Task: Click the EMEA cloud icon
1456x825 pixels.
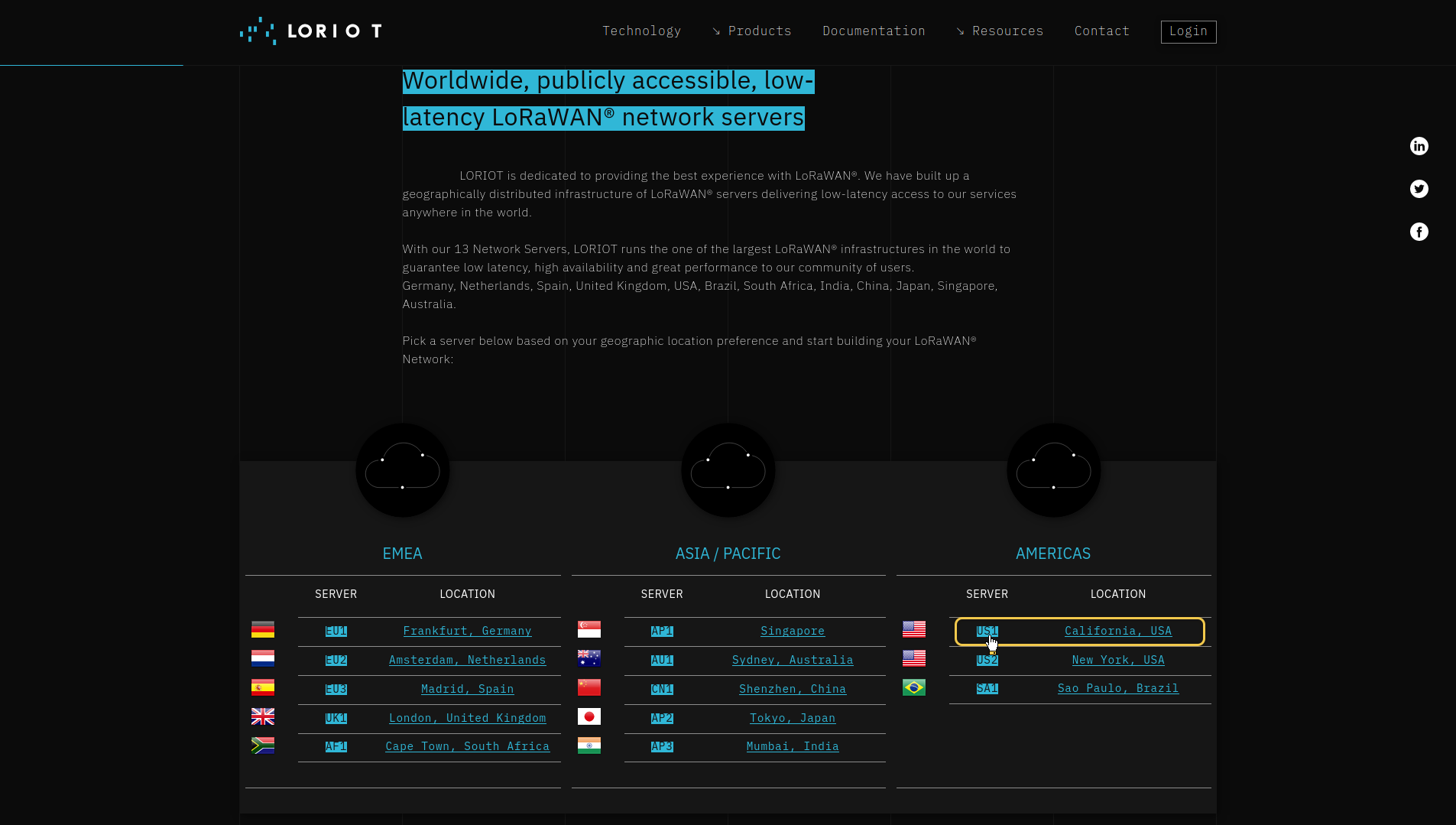Action: [x=403, y=470]
